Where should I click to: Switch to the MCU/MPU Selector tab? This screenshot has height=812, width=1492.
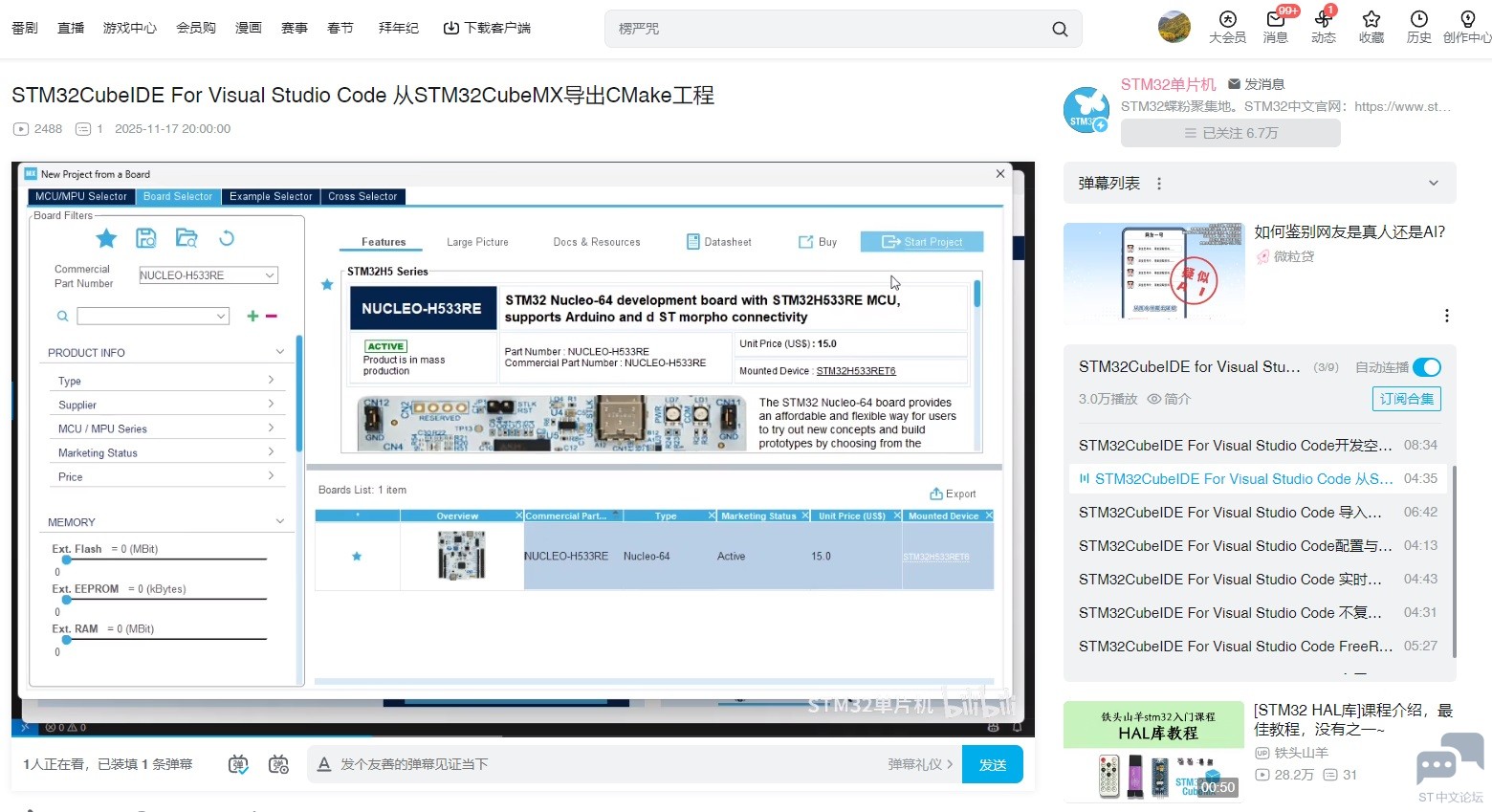pyautogui.click(x=81, y=196)
